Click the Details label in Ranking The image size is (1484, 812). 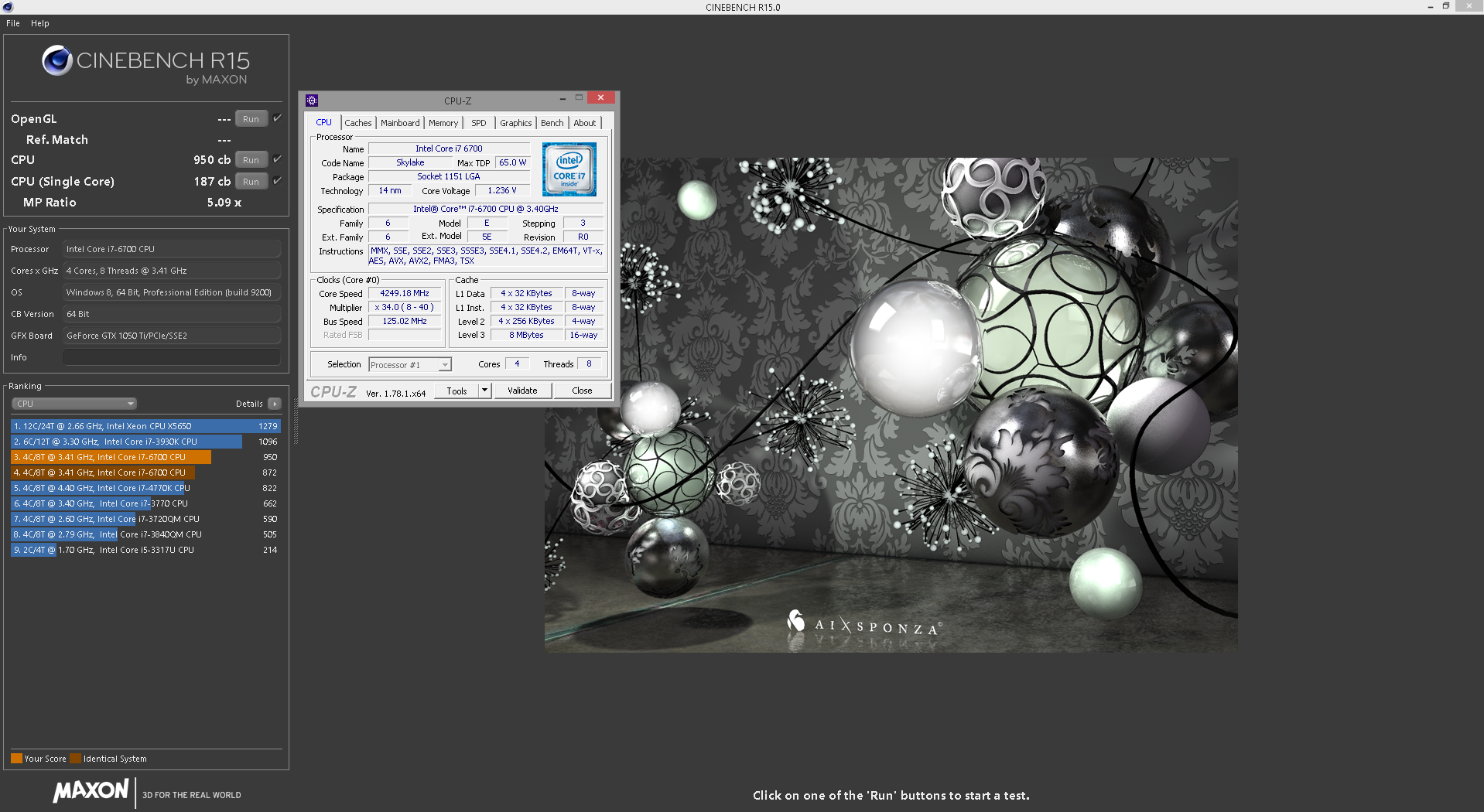[249, 404]
